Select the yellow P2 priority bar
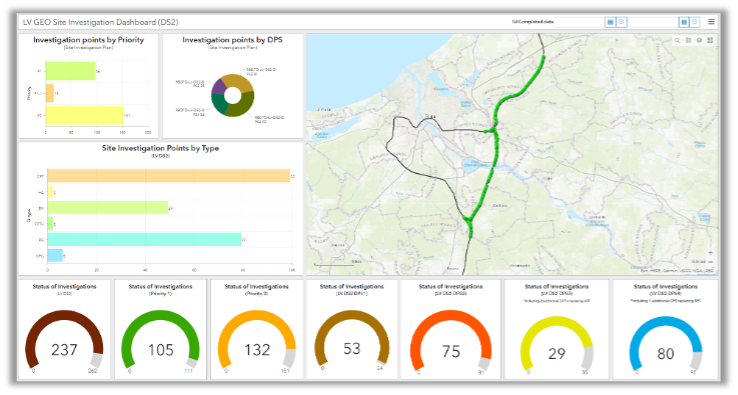 pyautogui.click(x=85, y=115)
